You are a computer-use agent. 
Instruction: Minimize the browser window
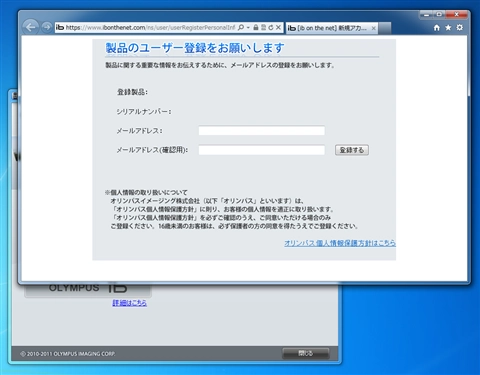(426, 15)
